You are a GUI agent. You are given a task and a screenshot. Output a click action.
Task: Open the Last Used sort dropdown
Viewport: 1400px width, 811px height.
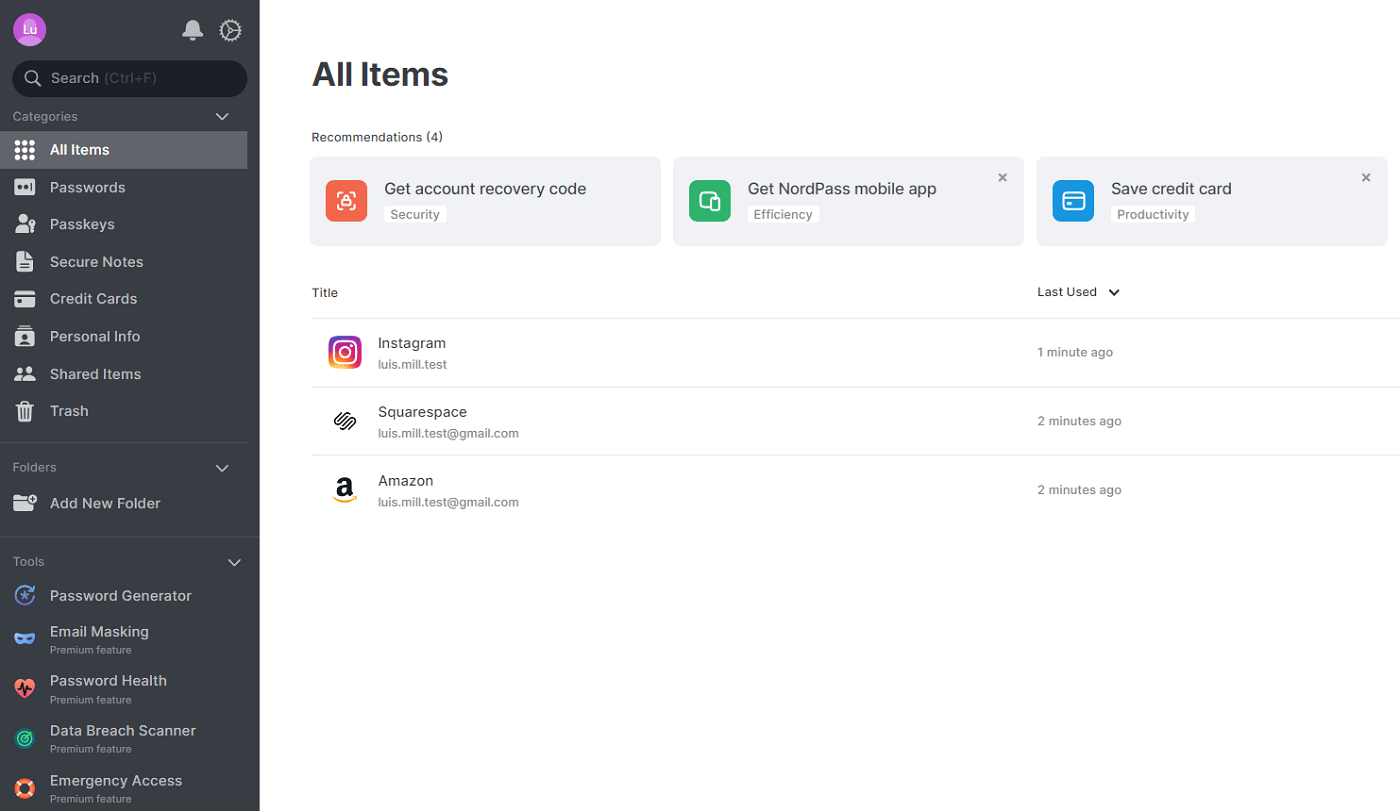coord(1078,292)
